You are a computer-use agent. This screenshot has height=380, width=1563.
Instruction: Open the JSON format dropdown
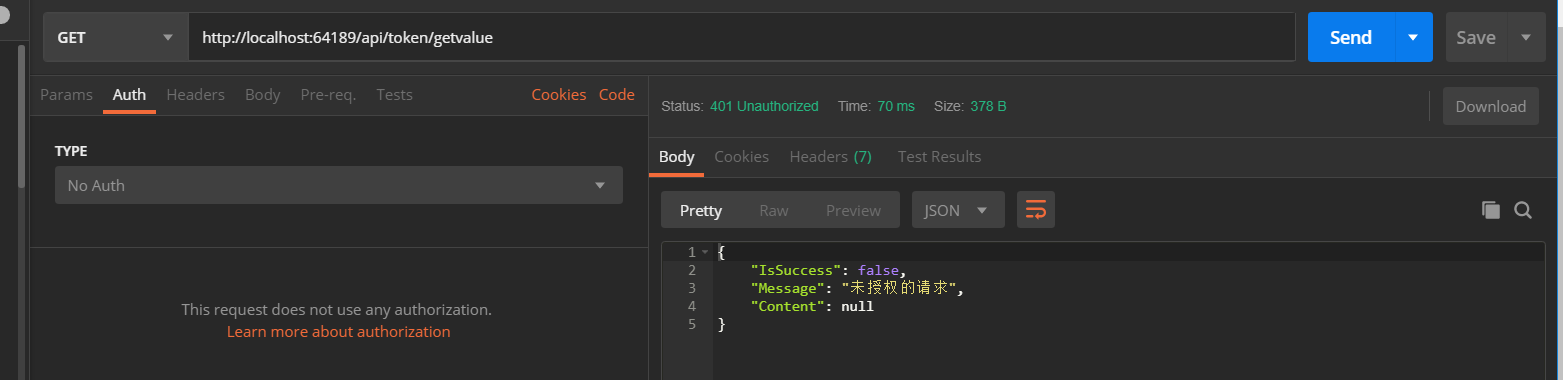point(958,210)
